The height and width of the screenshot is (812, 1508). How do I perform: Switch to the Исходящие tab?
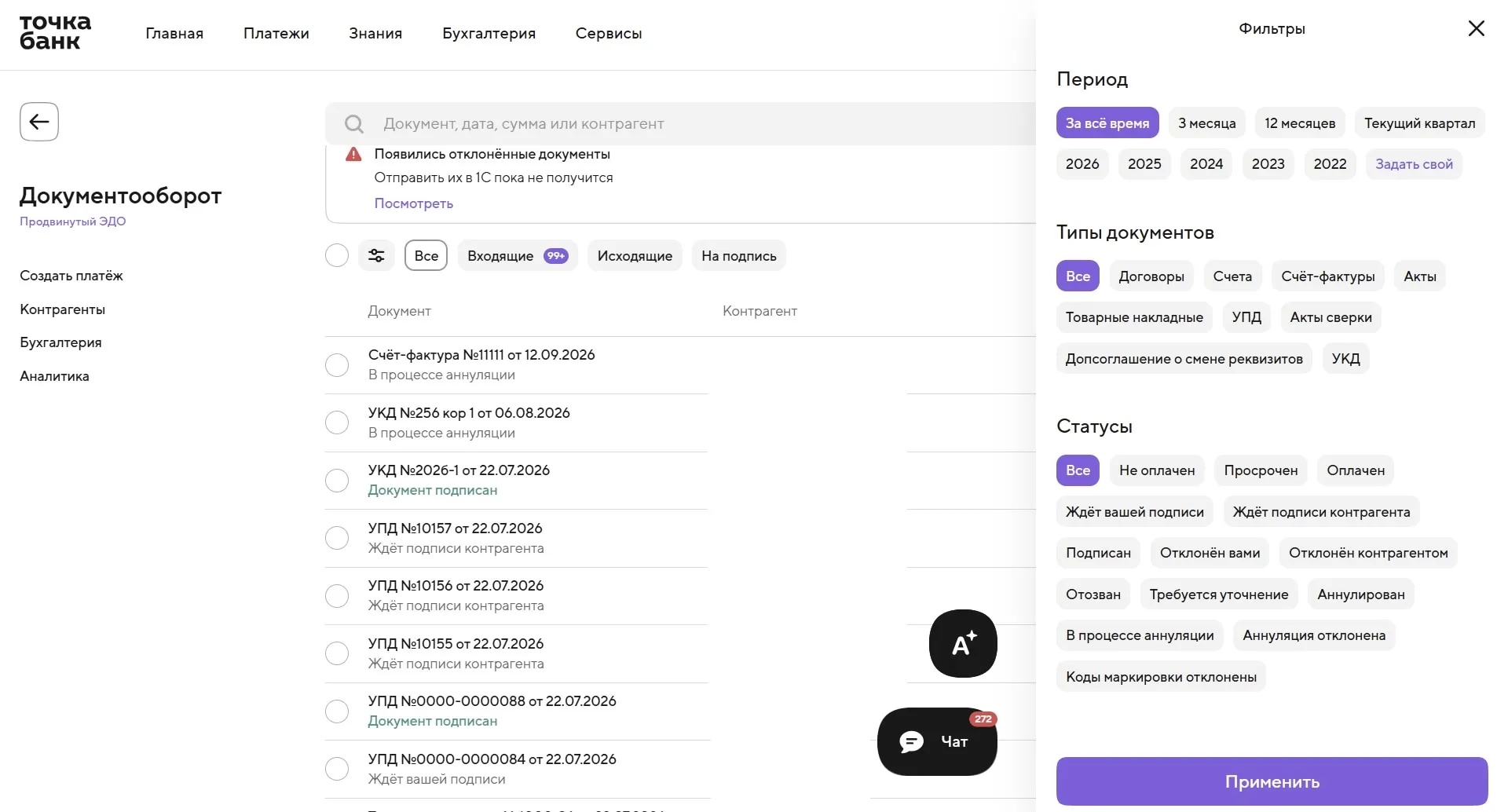[635, 255]
